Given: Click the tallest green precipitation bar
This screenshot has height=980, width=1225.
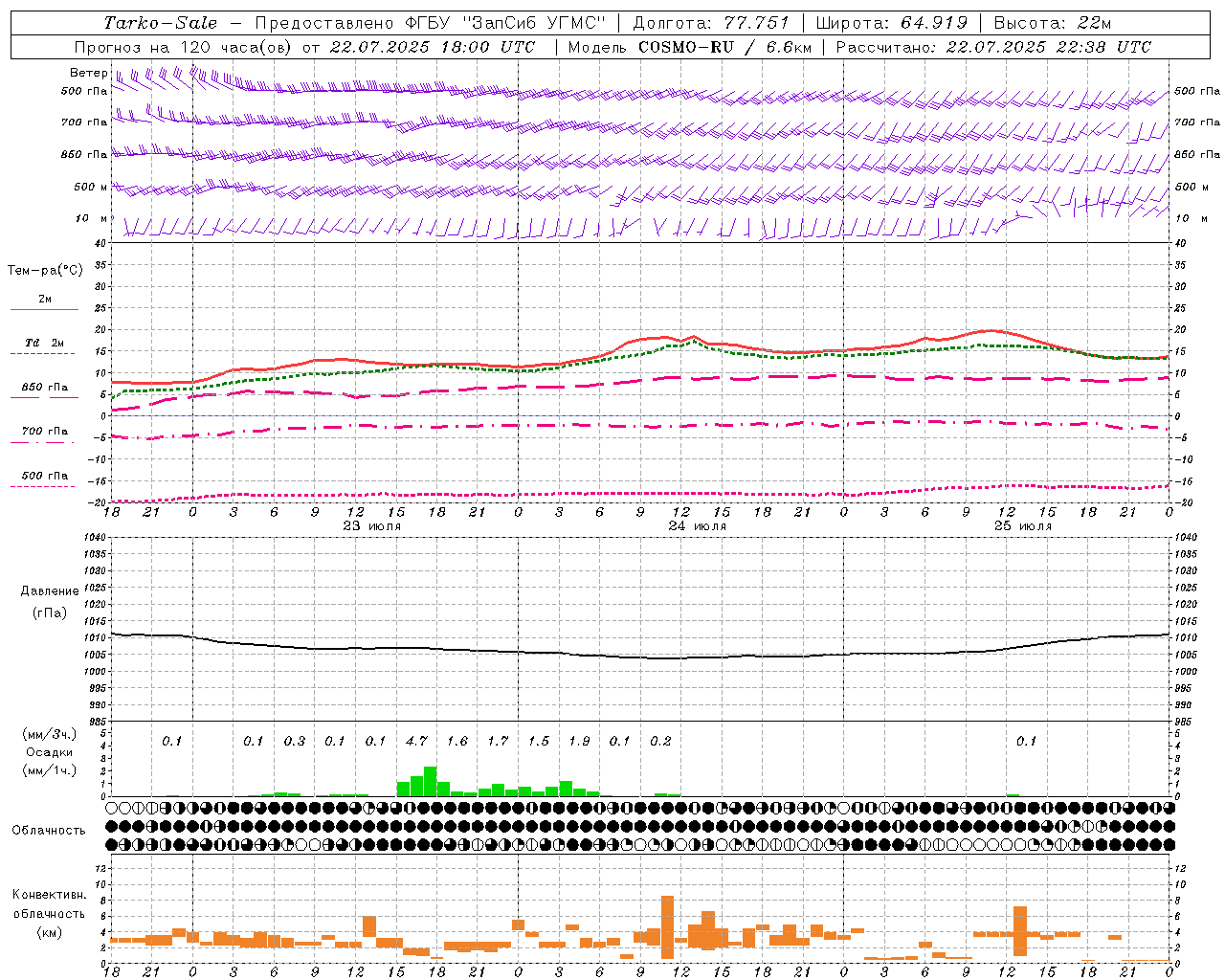Looking at the screenshot, I should click(431, 782).
